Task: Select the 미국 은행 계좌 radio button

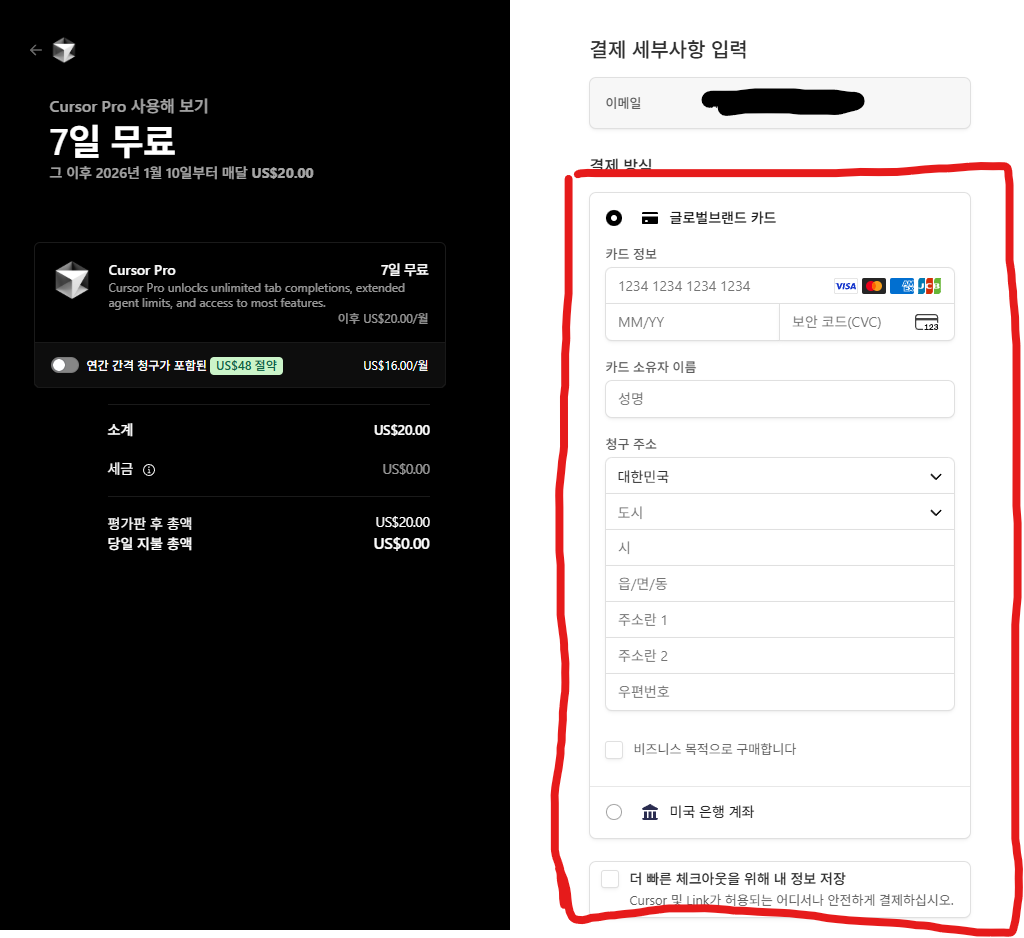Action: (x=614, y=812)
